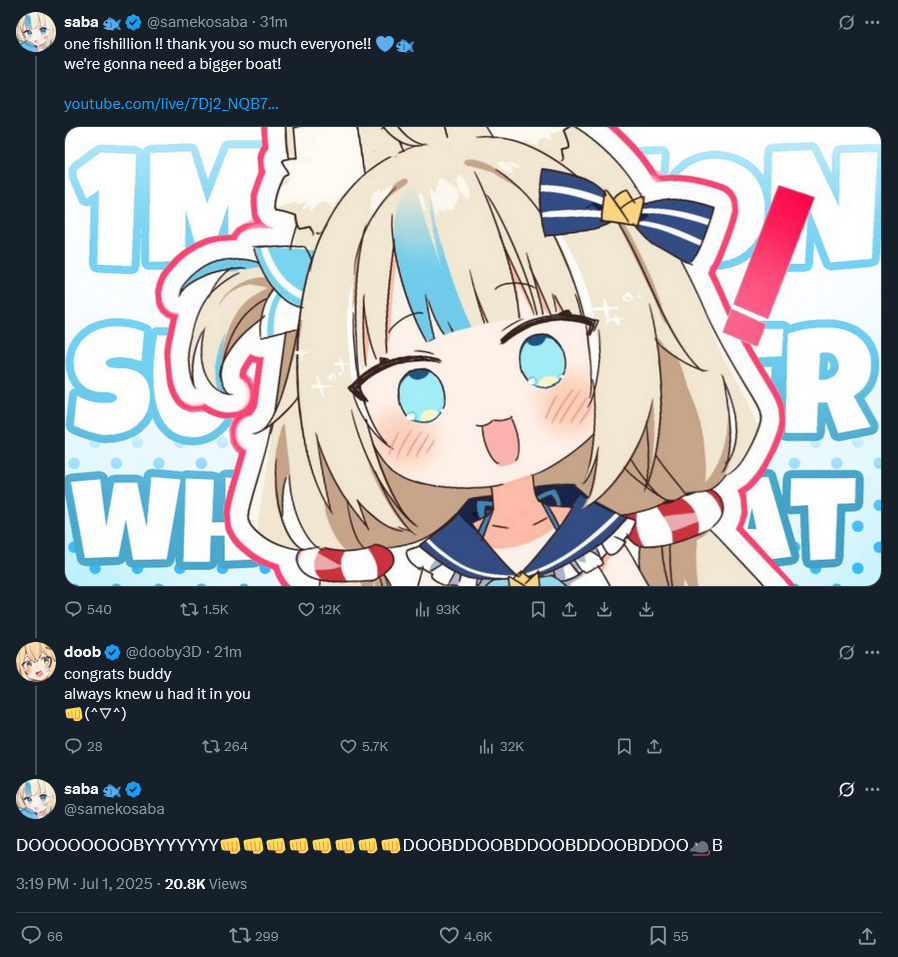Share saba's top tweet via share icon

[569, 609]
